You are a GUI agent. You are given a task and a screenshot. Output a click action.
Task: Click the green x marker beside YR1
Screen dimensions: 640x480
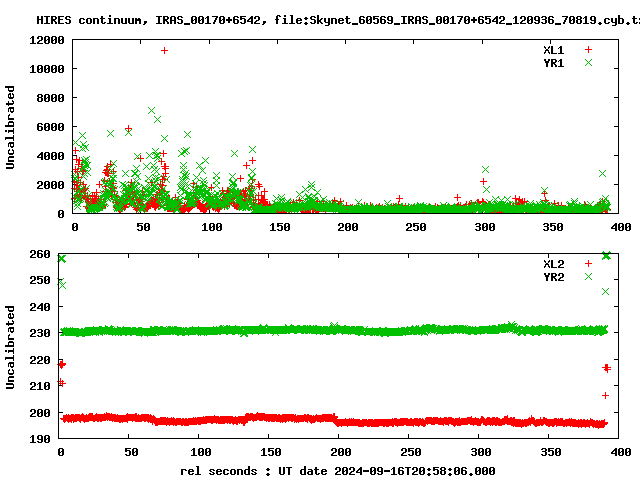(x=588, y=62)
